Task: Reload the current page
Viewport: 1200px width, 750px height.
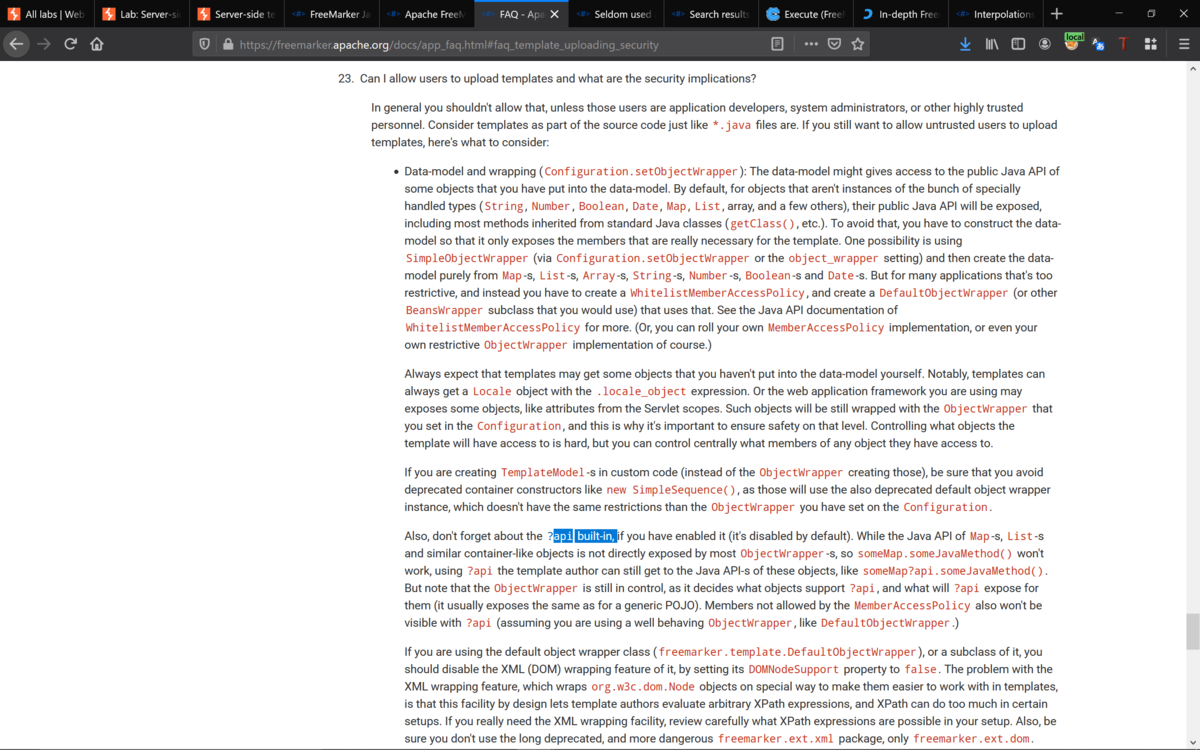Action: coord(70,44)
